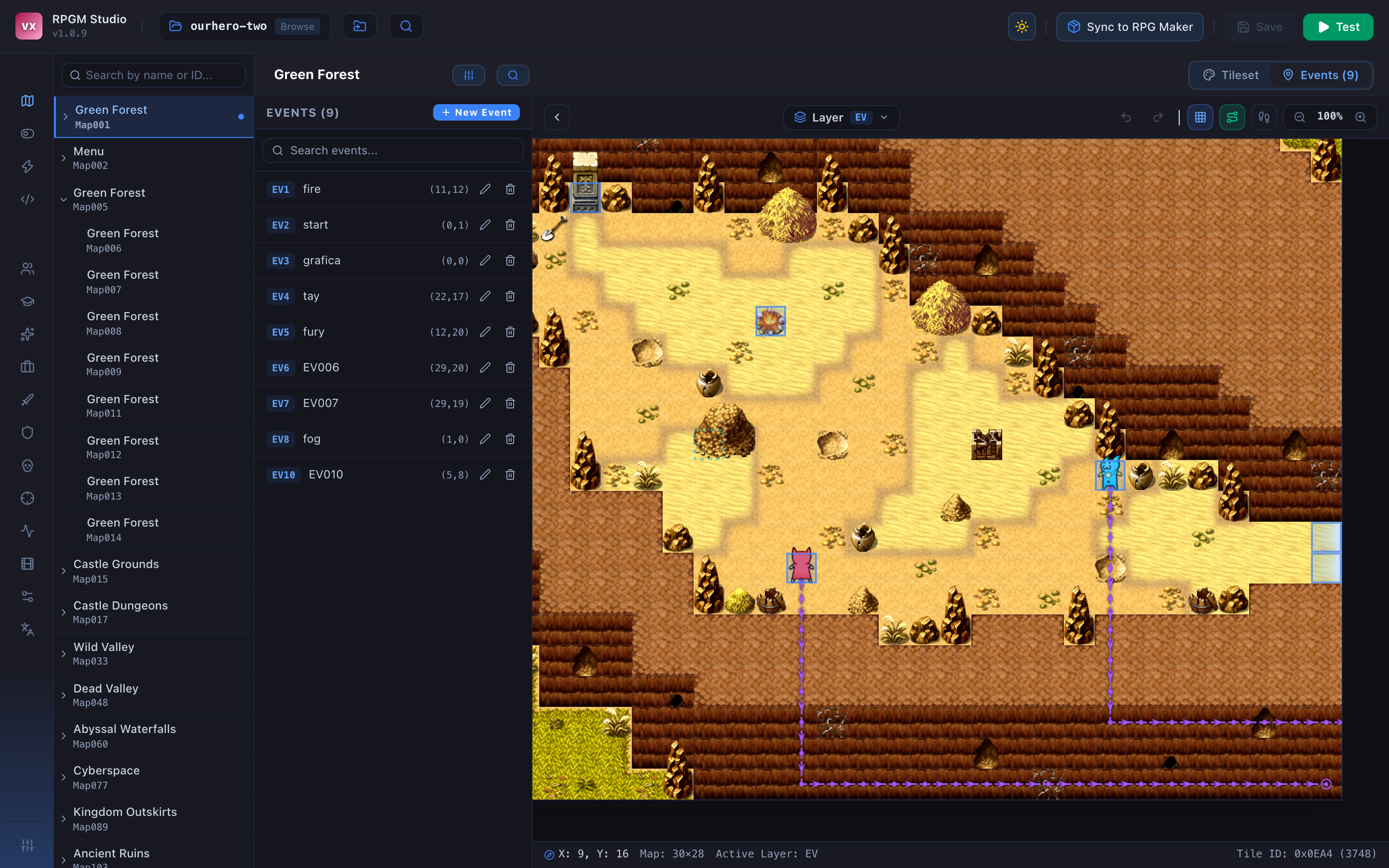Zoom out the map view
This screenshot has height=868, width=1389.
(1299, 118)
